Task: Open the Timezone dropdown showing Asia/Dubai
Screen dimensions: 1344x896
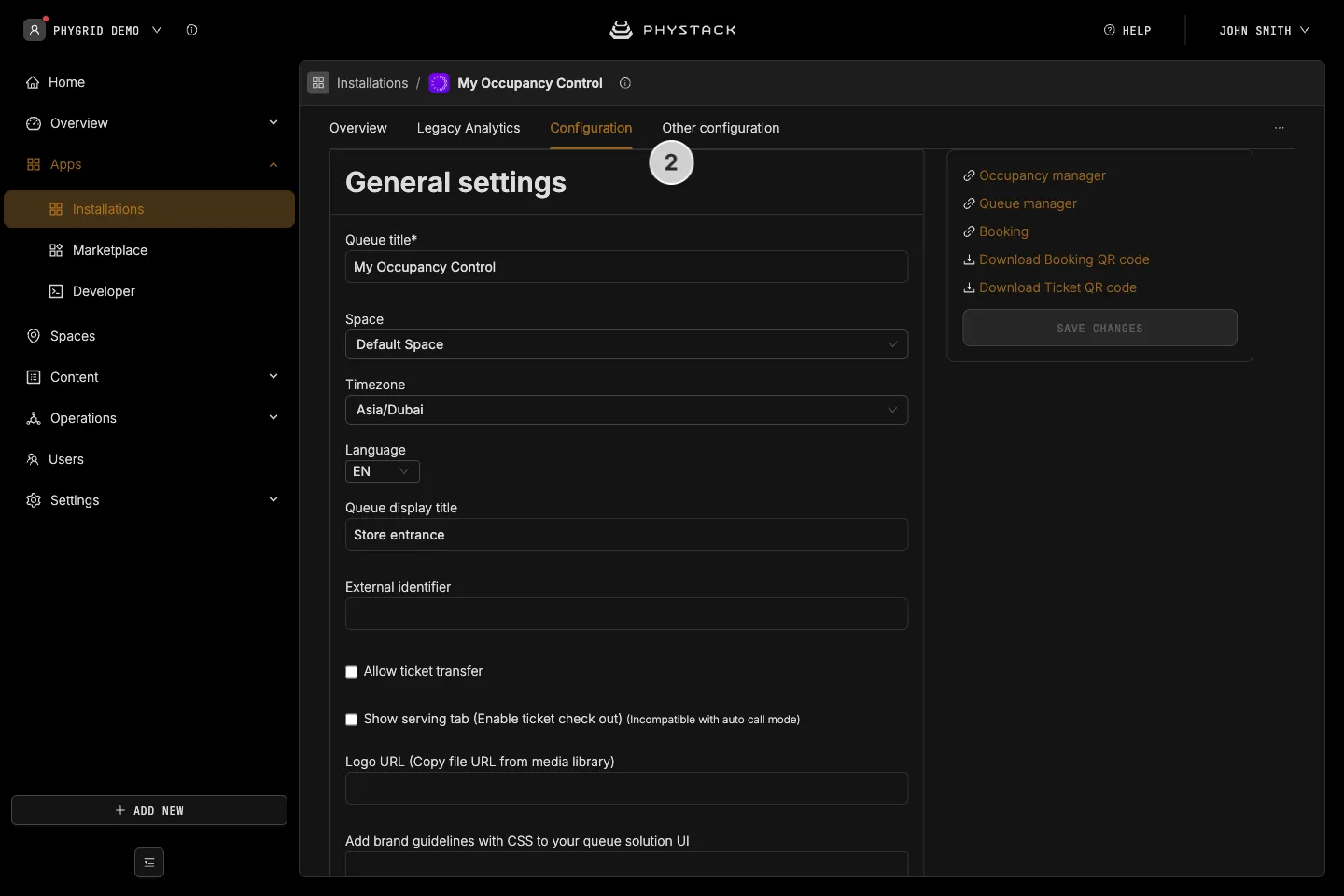Action: pos(626,410)
